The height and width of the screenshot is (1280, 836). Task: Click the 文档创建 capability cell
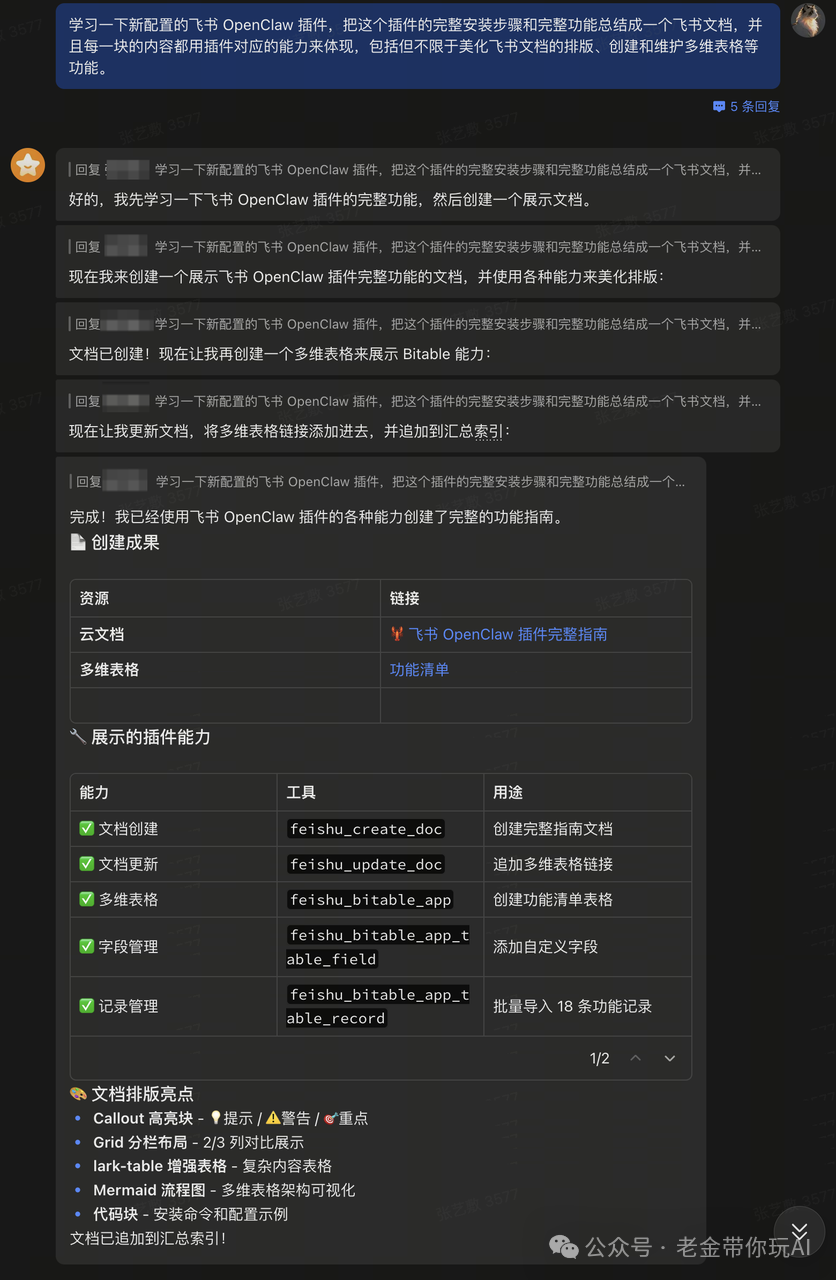174,829
